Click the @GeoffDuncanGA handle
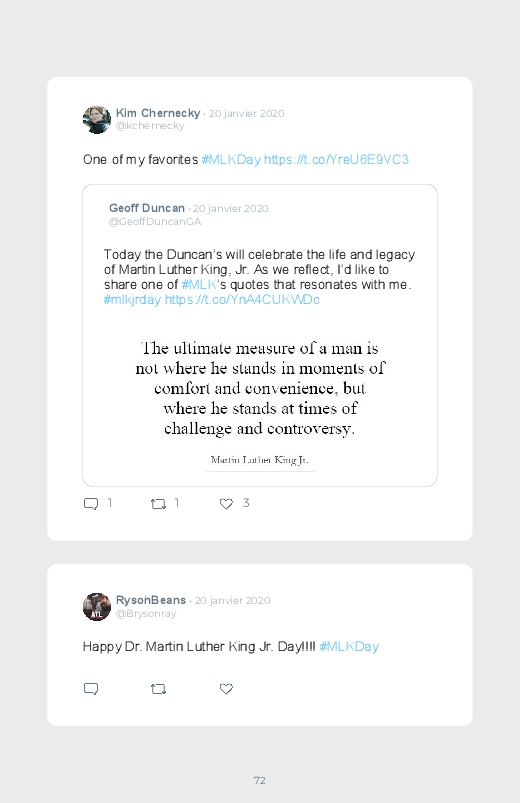This screenshot has height=803, width=520. (155, 222)
